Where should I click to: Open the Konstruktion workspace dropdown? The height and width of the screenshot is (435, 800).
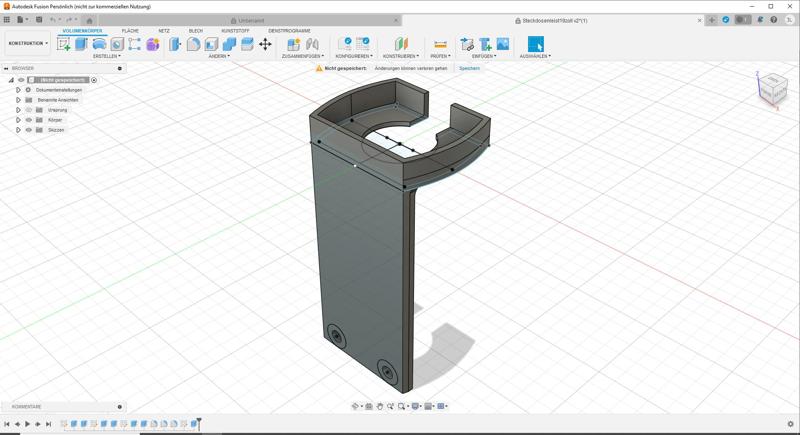(x=28, y=44)
